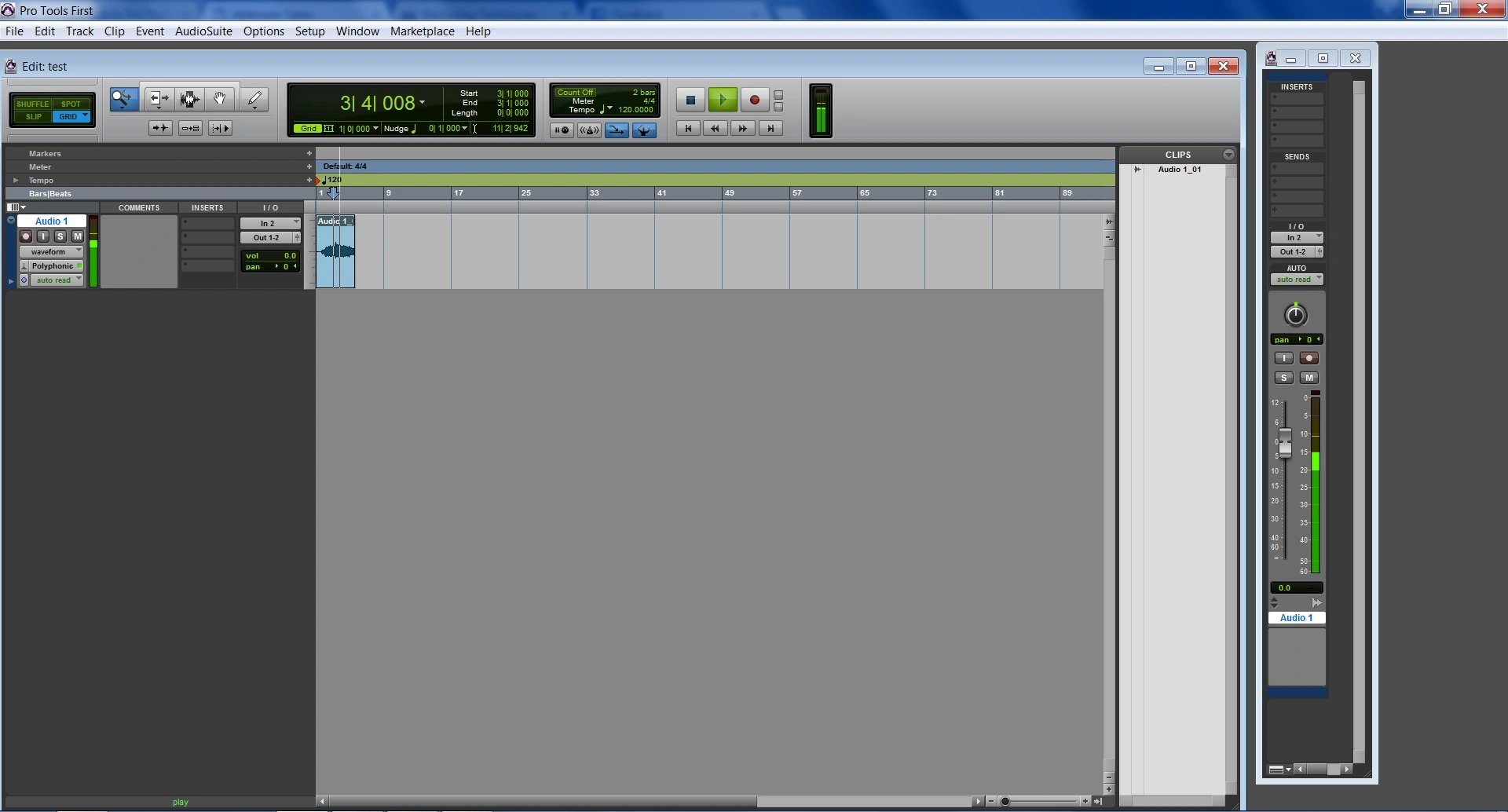Select the Grabber hand tool

pyautogui.click(x=220, y=99)
